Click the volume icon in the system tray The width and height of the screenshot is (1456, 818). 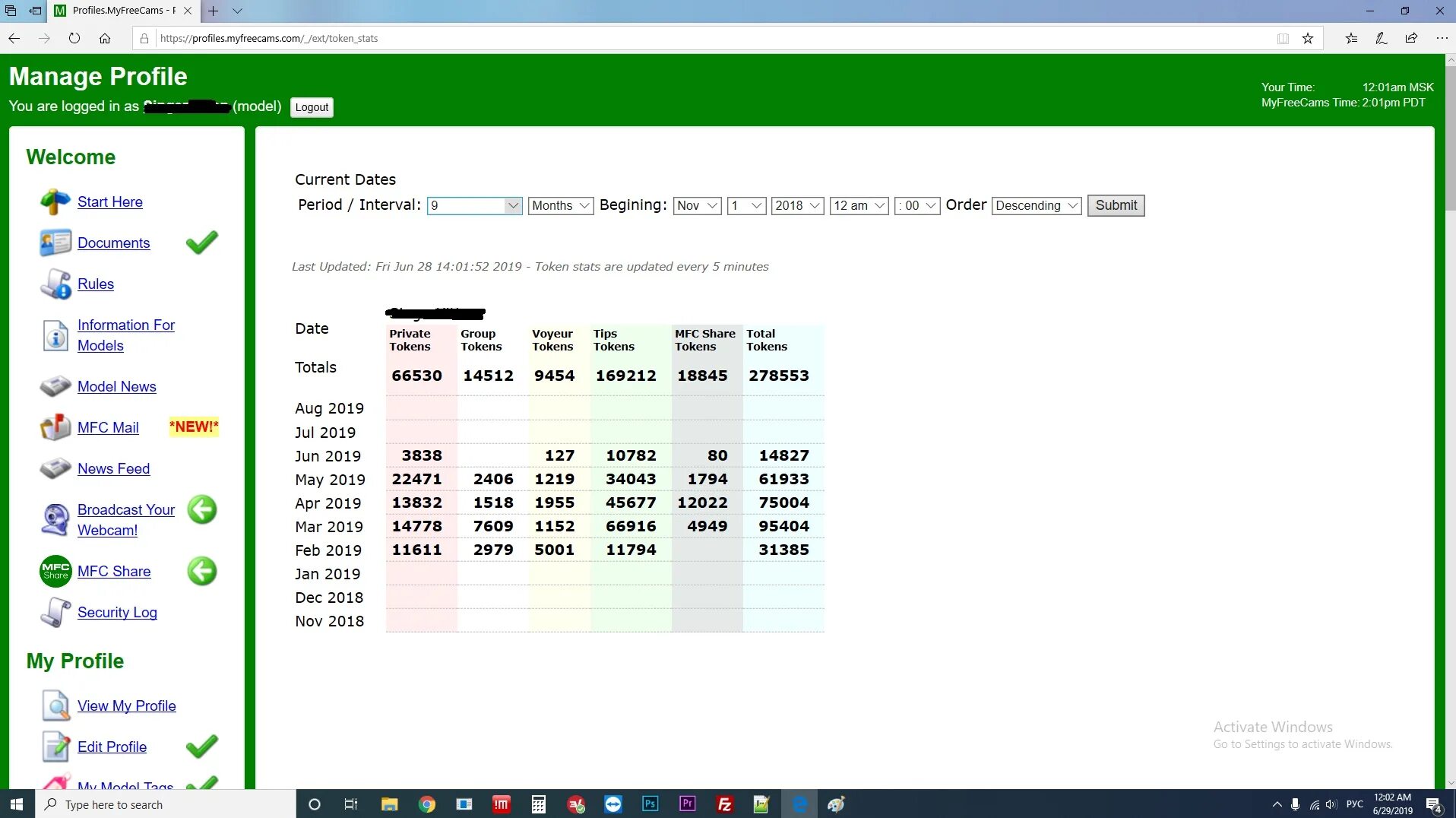[x=1331, y=804]
